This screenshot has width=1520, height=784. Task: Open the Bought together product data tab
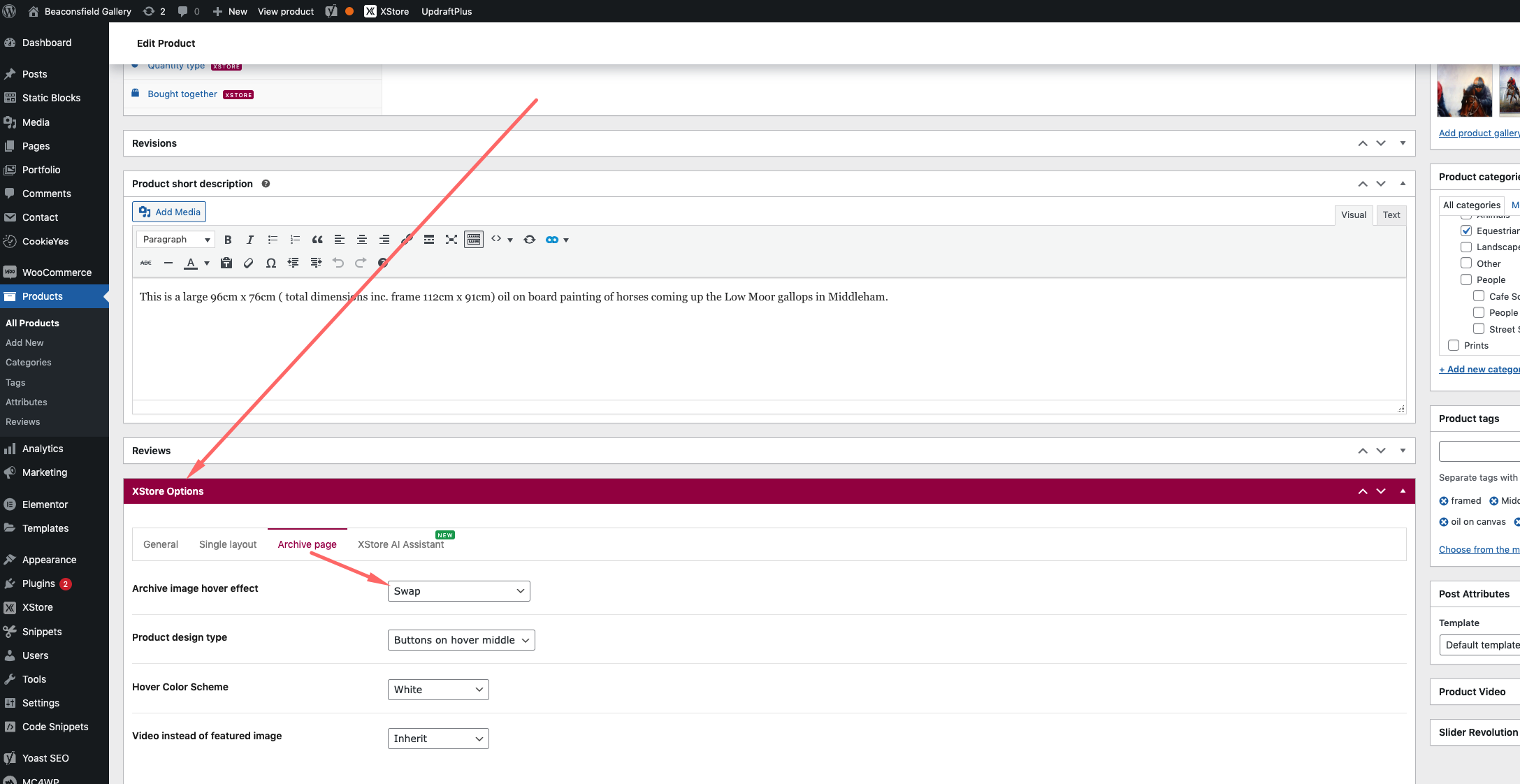tap(182, 94)
